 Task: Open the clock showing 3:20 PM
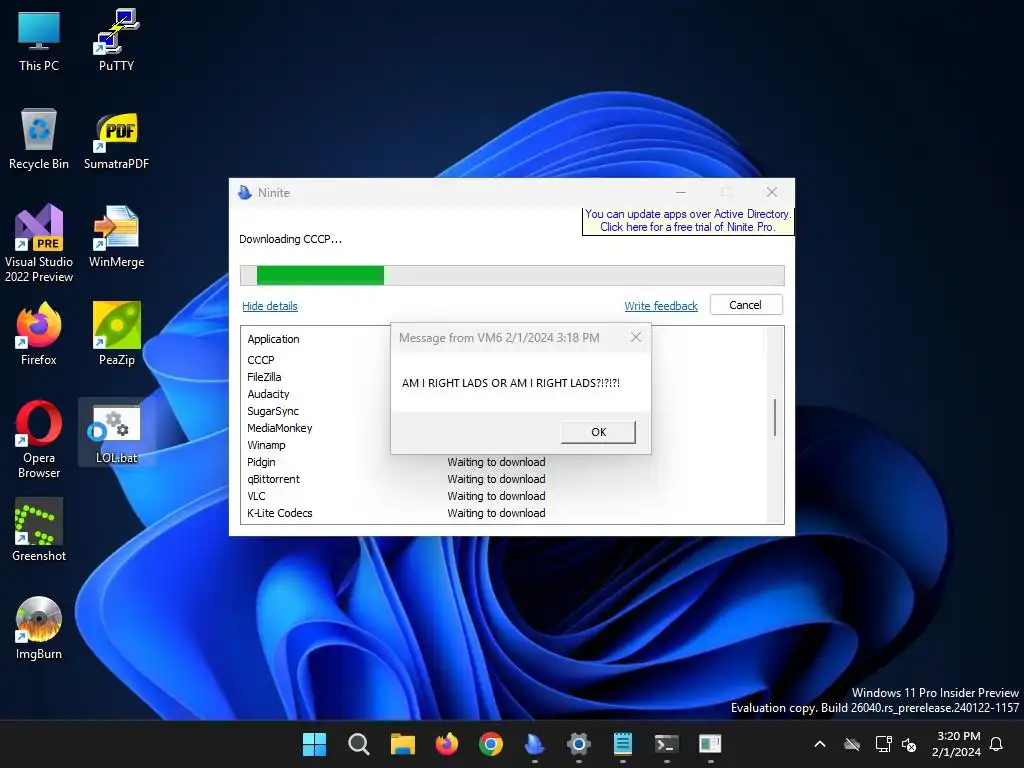[956, 744]
